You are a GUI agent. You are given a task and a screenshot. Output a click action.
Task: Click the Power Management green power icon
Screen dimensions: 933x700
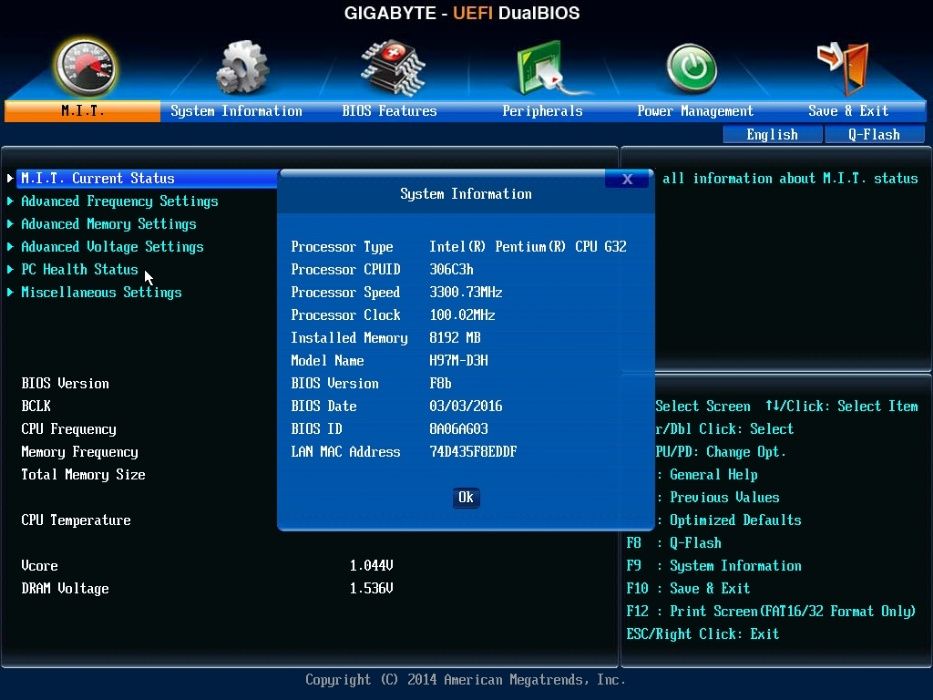pyautogui.click(x=691, y=67)
